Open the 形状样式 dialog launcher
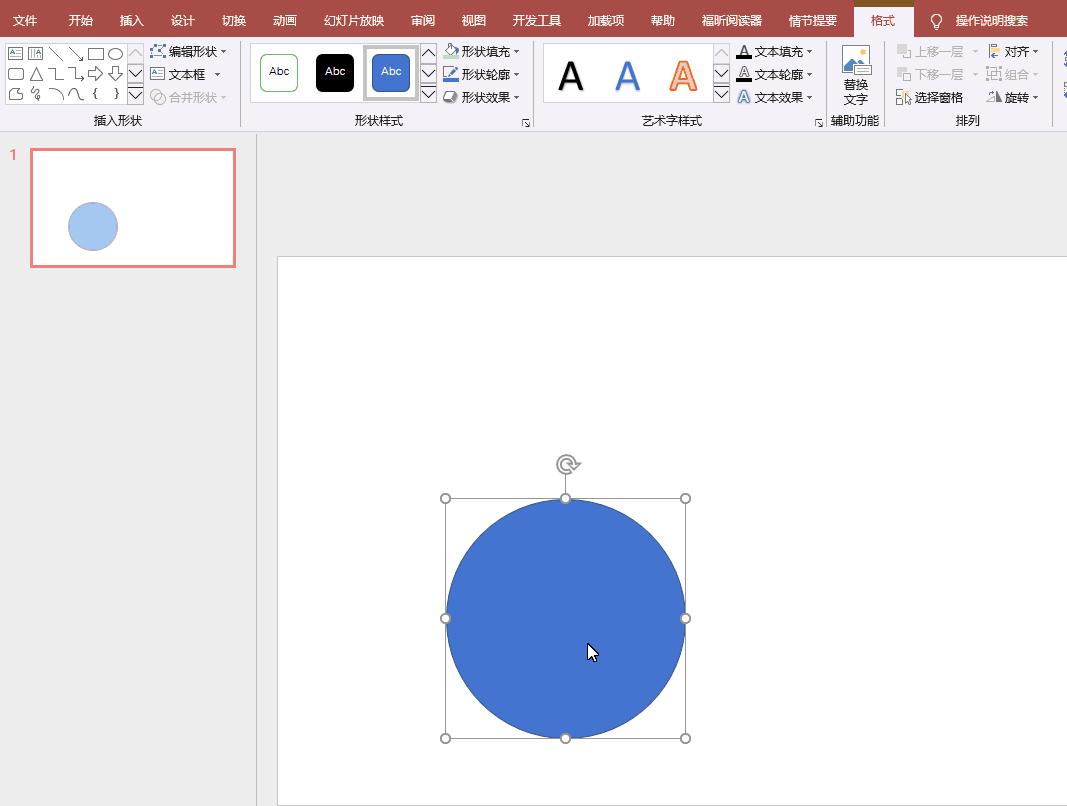 pyautogui.click(x=525, y=123)
